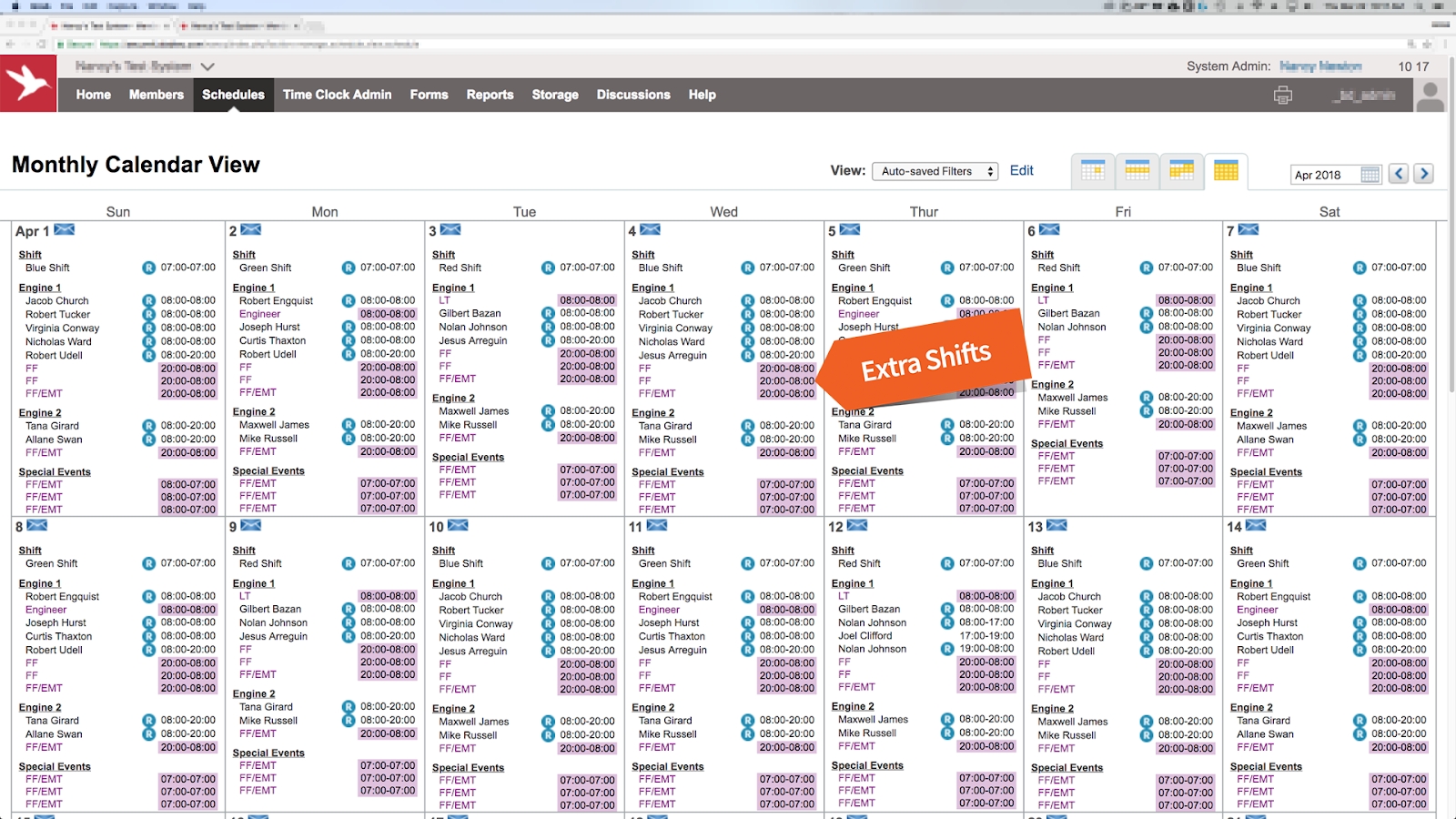The image size is (1456, 819).
Task: Click Red Shift label on day 6
Action: tap(1059, 268)
